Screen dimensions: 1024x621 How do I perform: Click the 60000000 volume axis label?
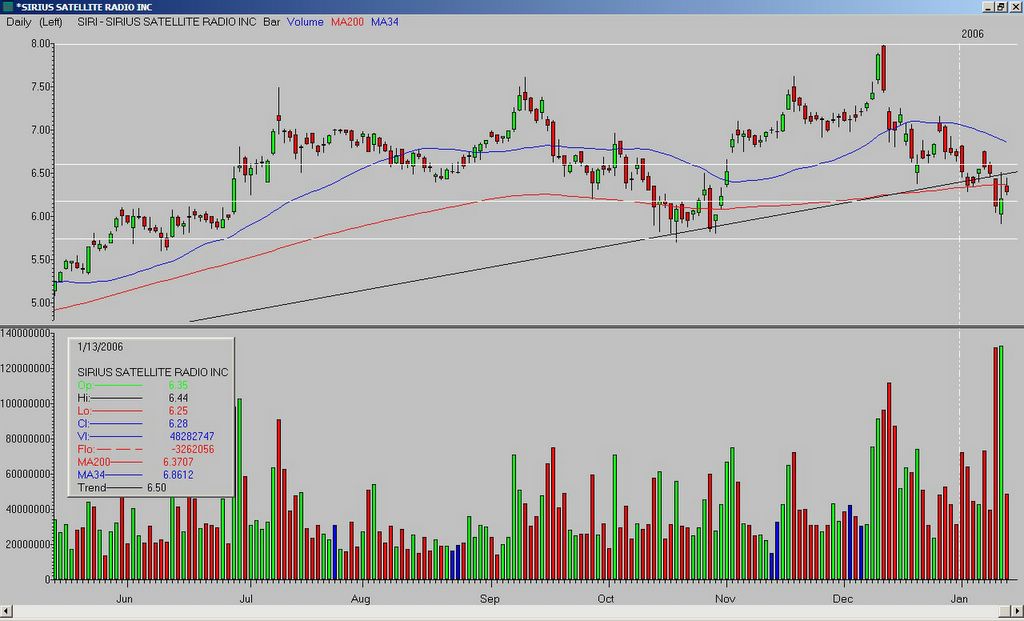29,474
